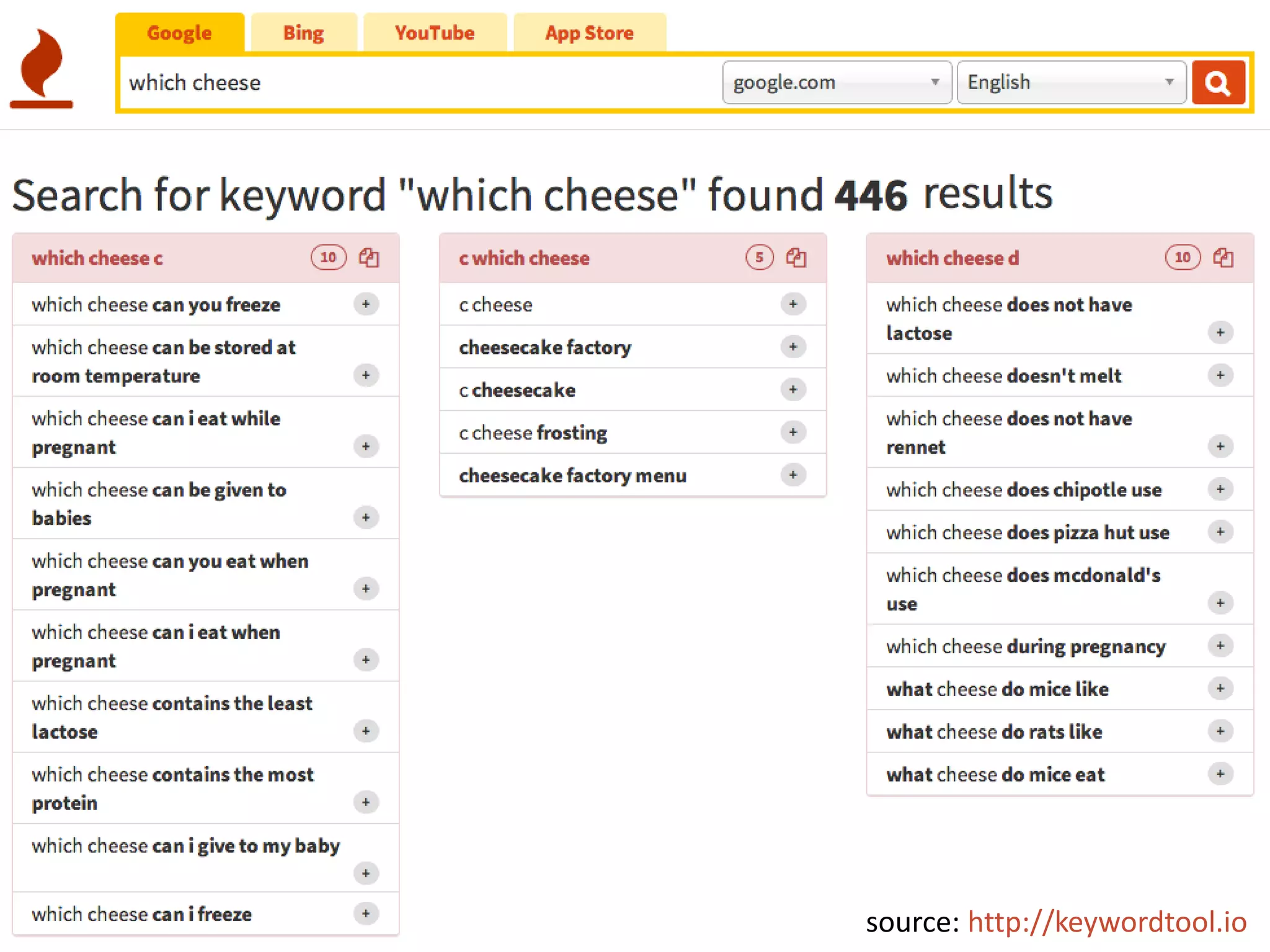Screen dimensions: 1270x952
Task: Open the English language dropdown
Action: pos(1070,82)
